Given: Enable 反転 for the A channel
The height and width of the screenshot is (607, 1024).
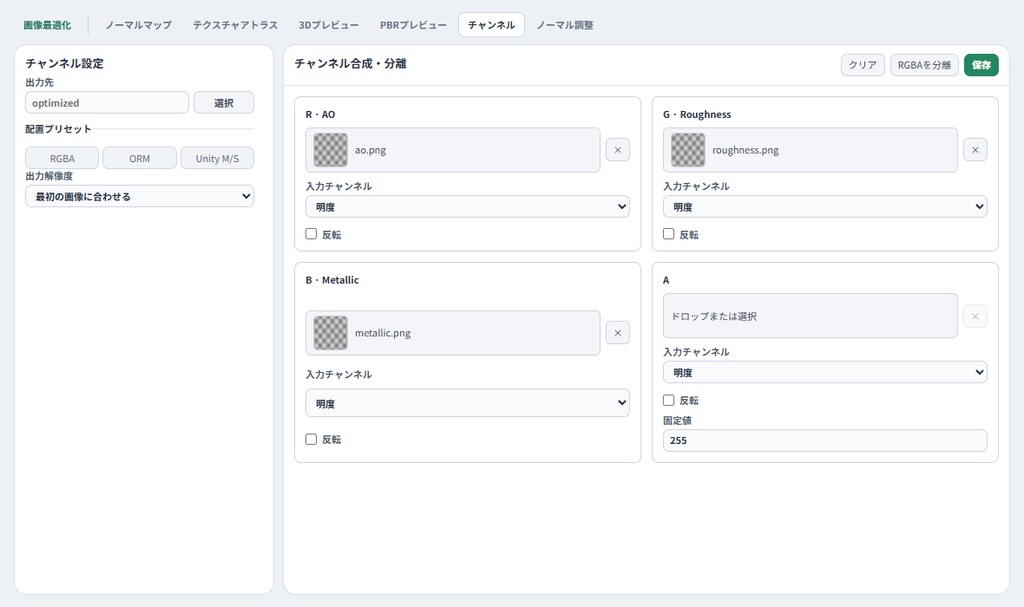Looking at the screenshot, I should tap(668, 400).
